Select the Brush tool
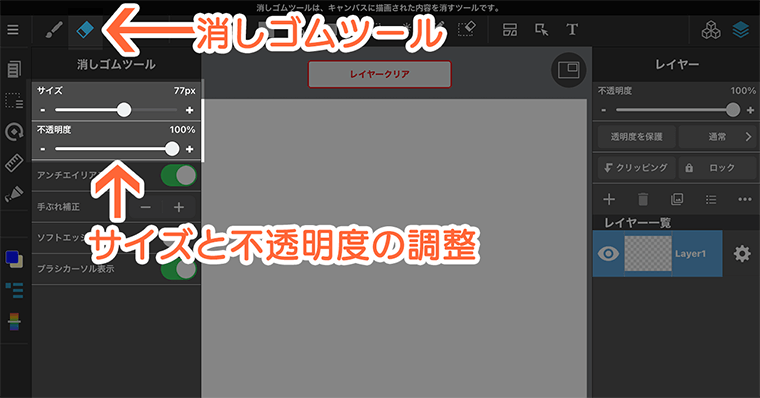This screenshot has height=398, width=760. click(54, 30)
